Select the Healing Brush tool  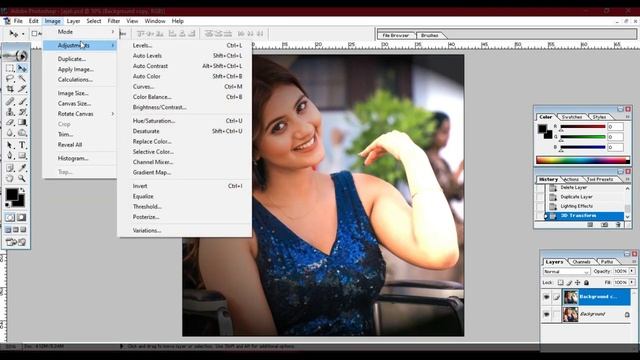click(10, 101)
